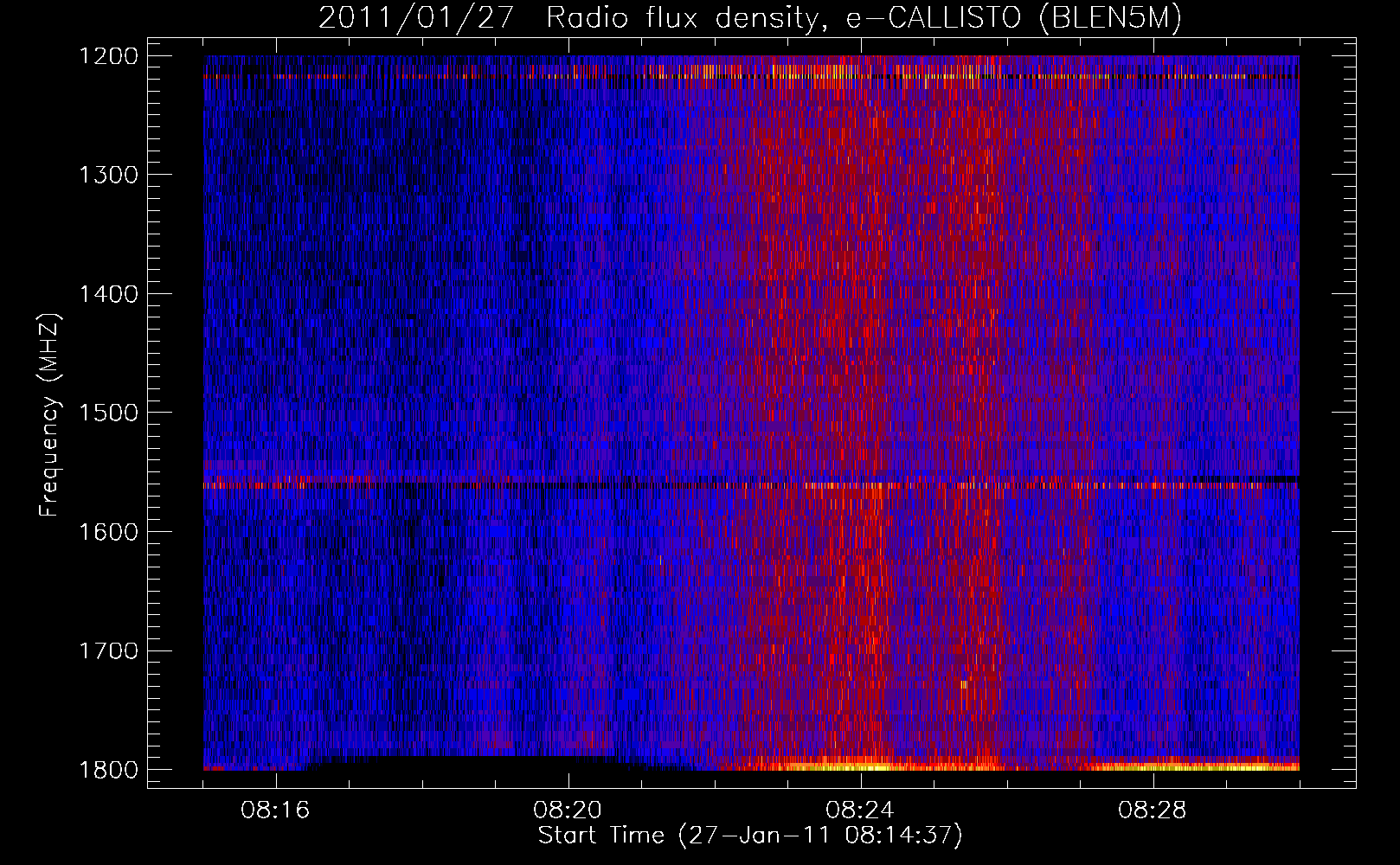
Task: Click the 'Frequency (MHZ)' y-axis title
Action: pos(49,415)
